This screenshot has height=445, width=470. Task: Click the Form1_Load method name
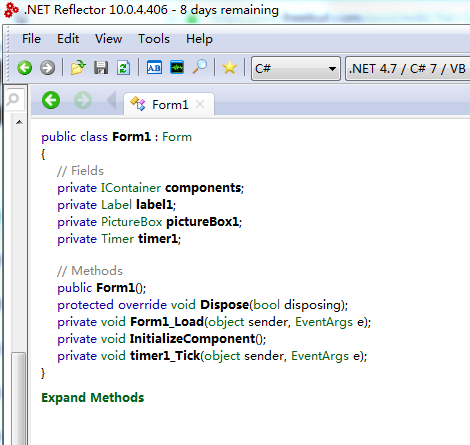167,322
